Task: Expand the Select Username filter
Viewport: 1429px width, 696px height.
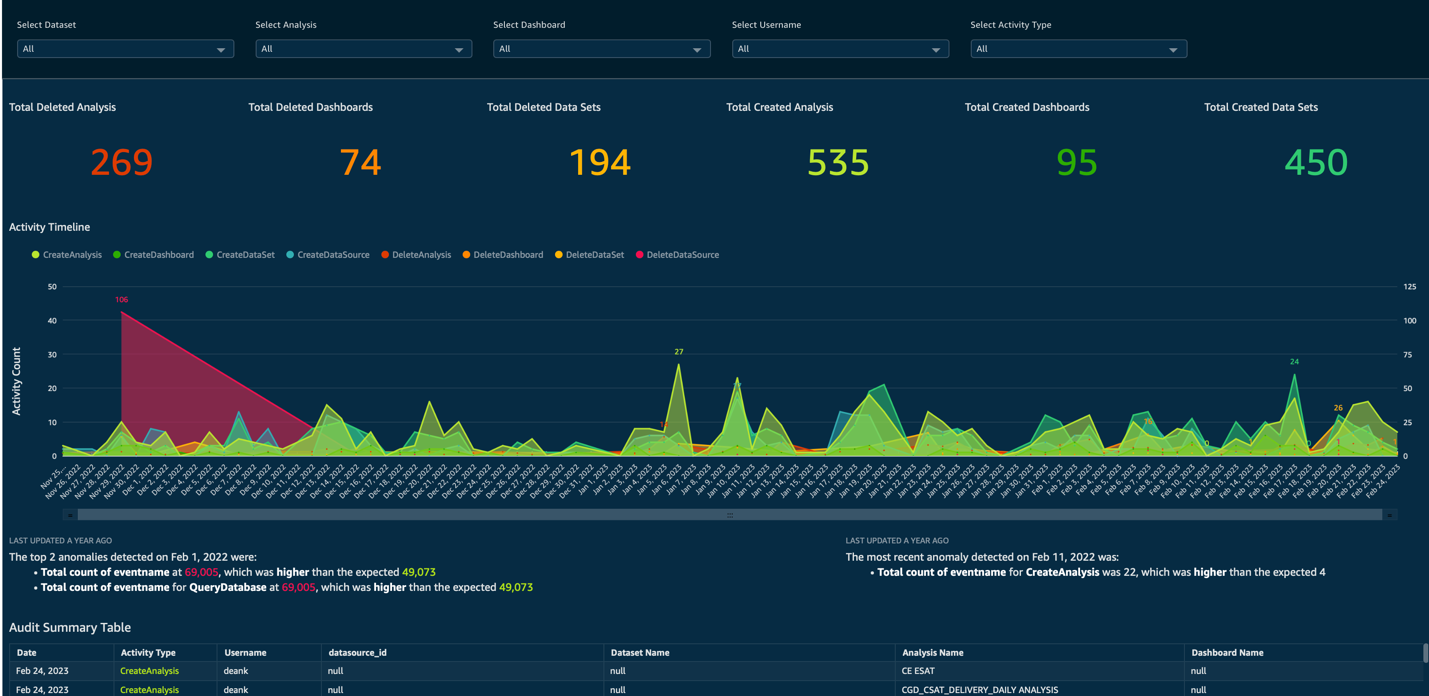Action: (840, 48)
